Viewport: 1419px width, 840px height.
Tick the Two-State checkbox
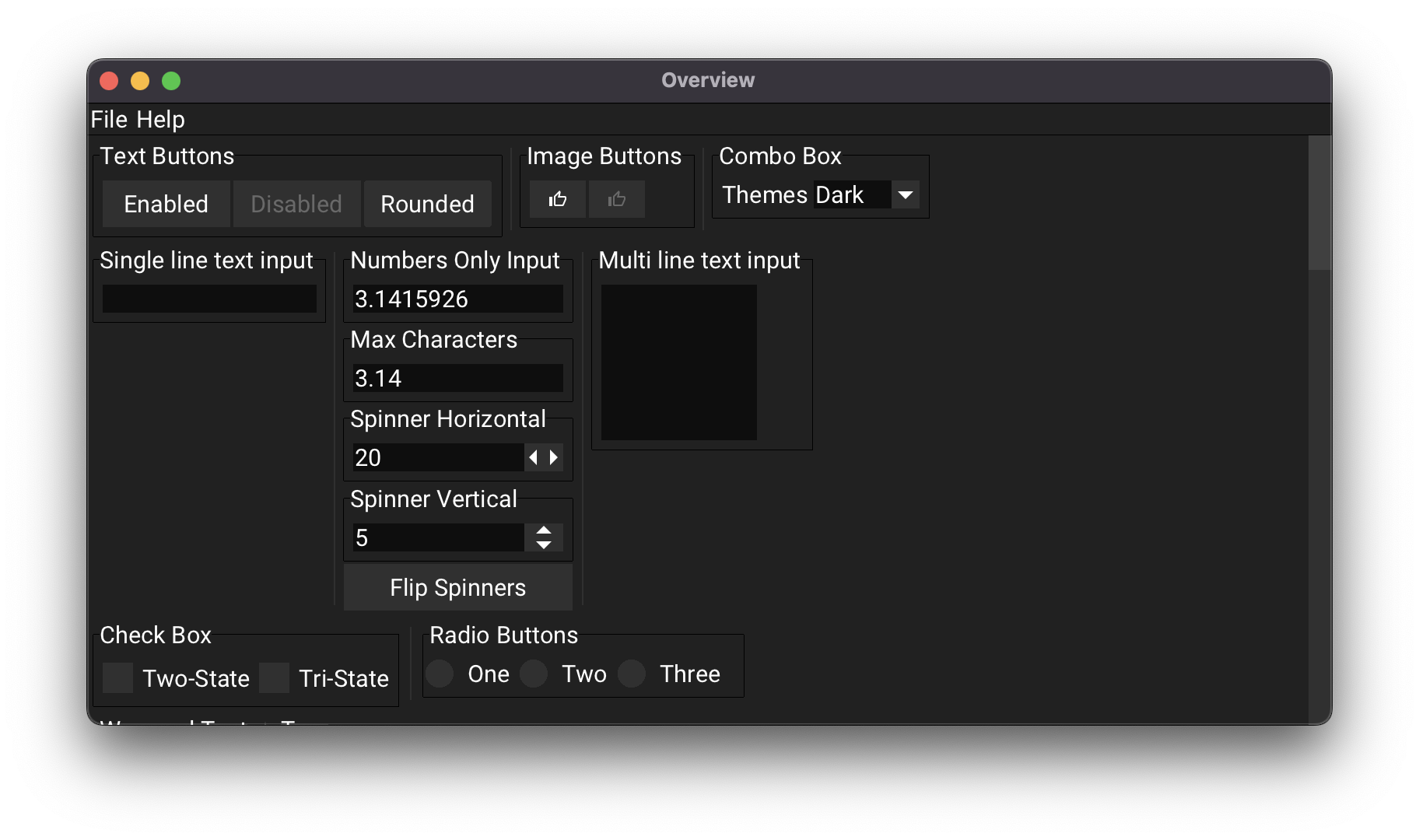118,677
